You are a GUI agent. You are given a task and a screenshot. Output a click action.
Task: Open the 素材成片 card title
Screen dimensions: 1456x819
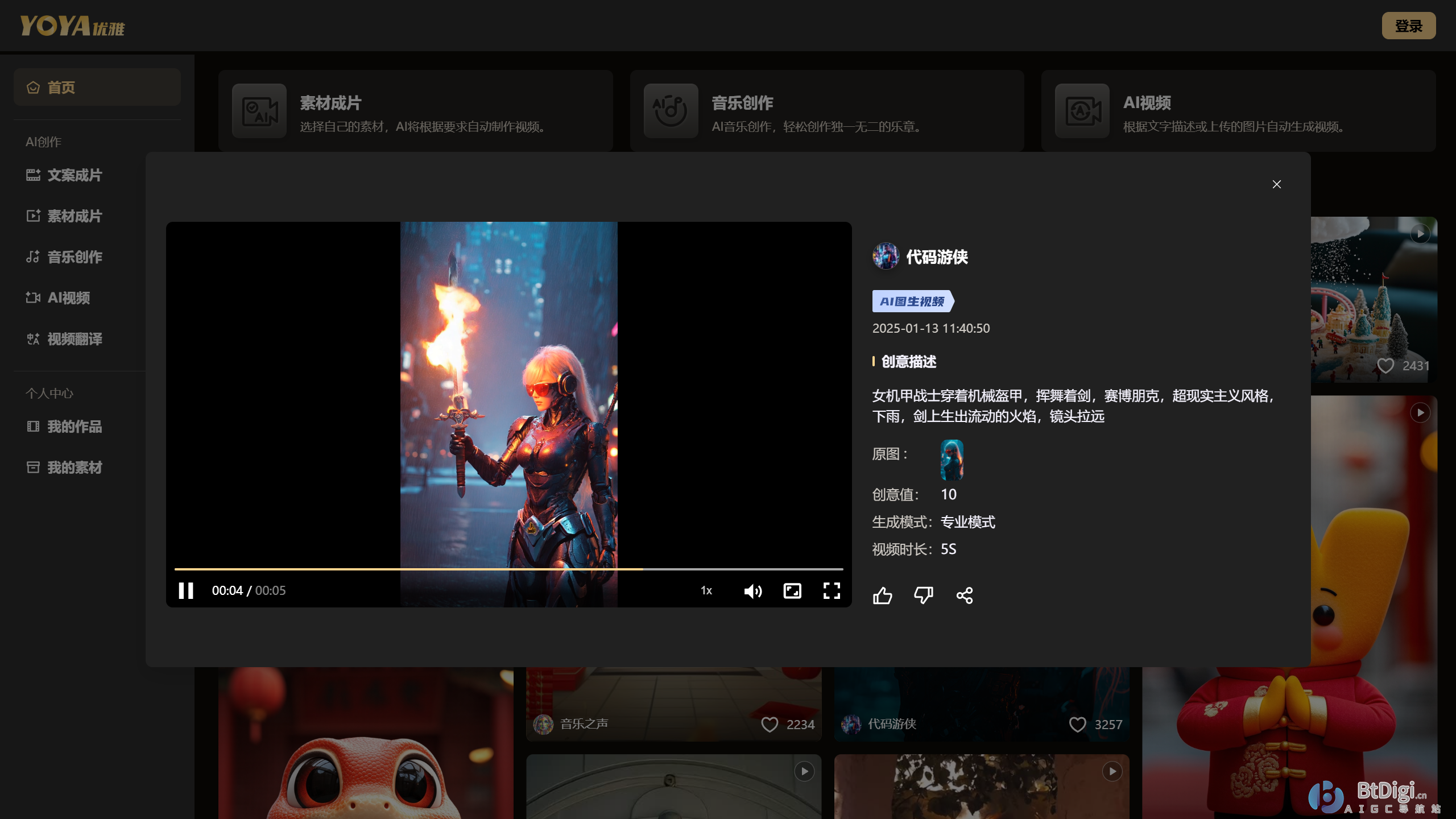point(330,103)
